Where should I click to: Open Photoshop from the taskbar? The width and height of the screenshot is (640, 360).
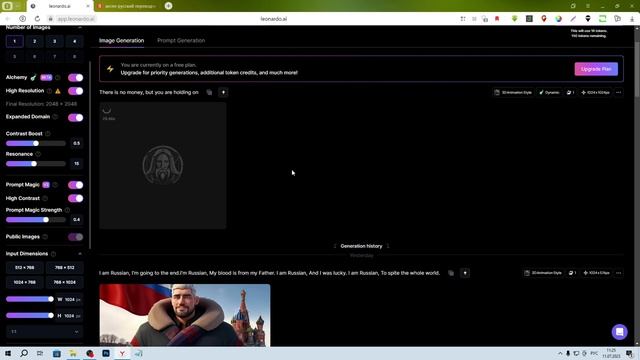[x=106, y=353]
